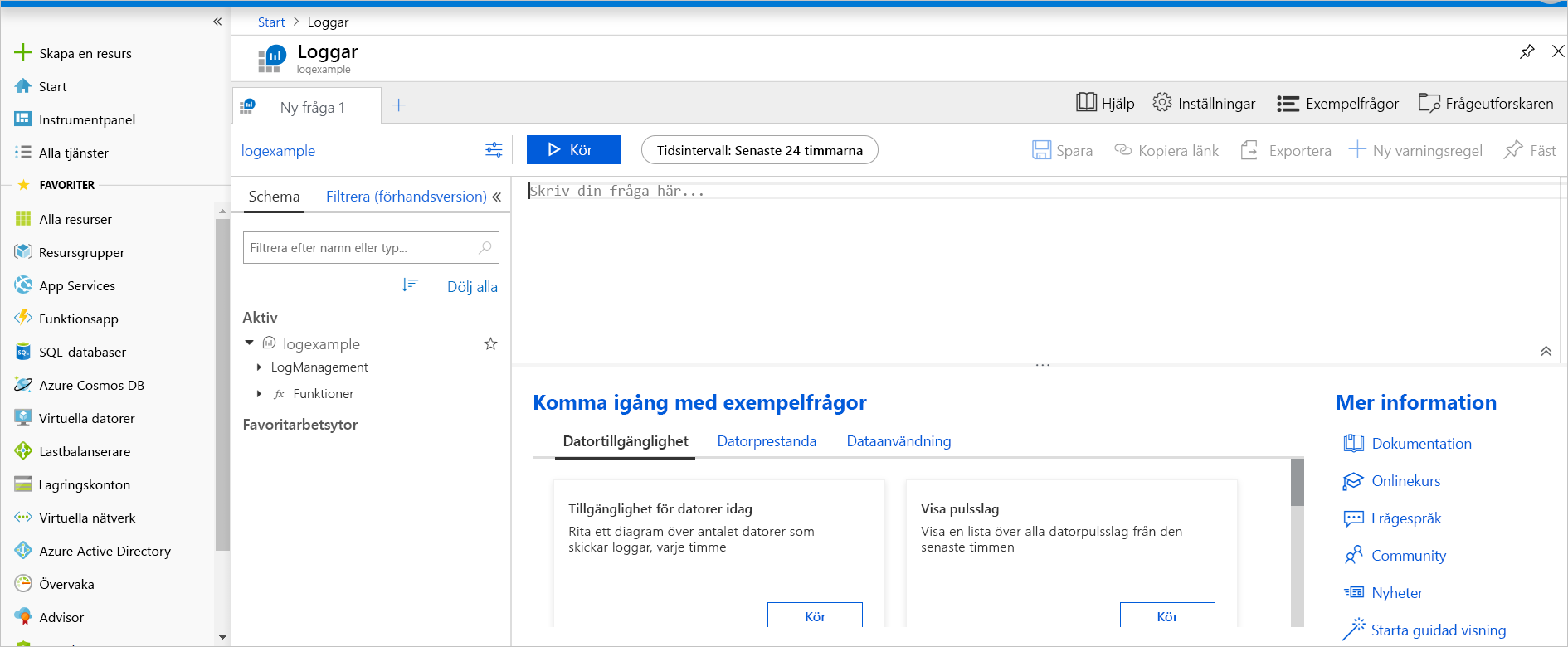Screen dimensions: 1568x647
Task: Open Tidsintervall time range picker
Action: [759, 150]
